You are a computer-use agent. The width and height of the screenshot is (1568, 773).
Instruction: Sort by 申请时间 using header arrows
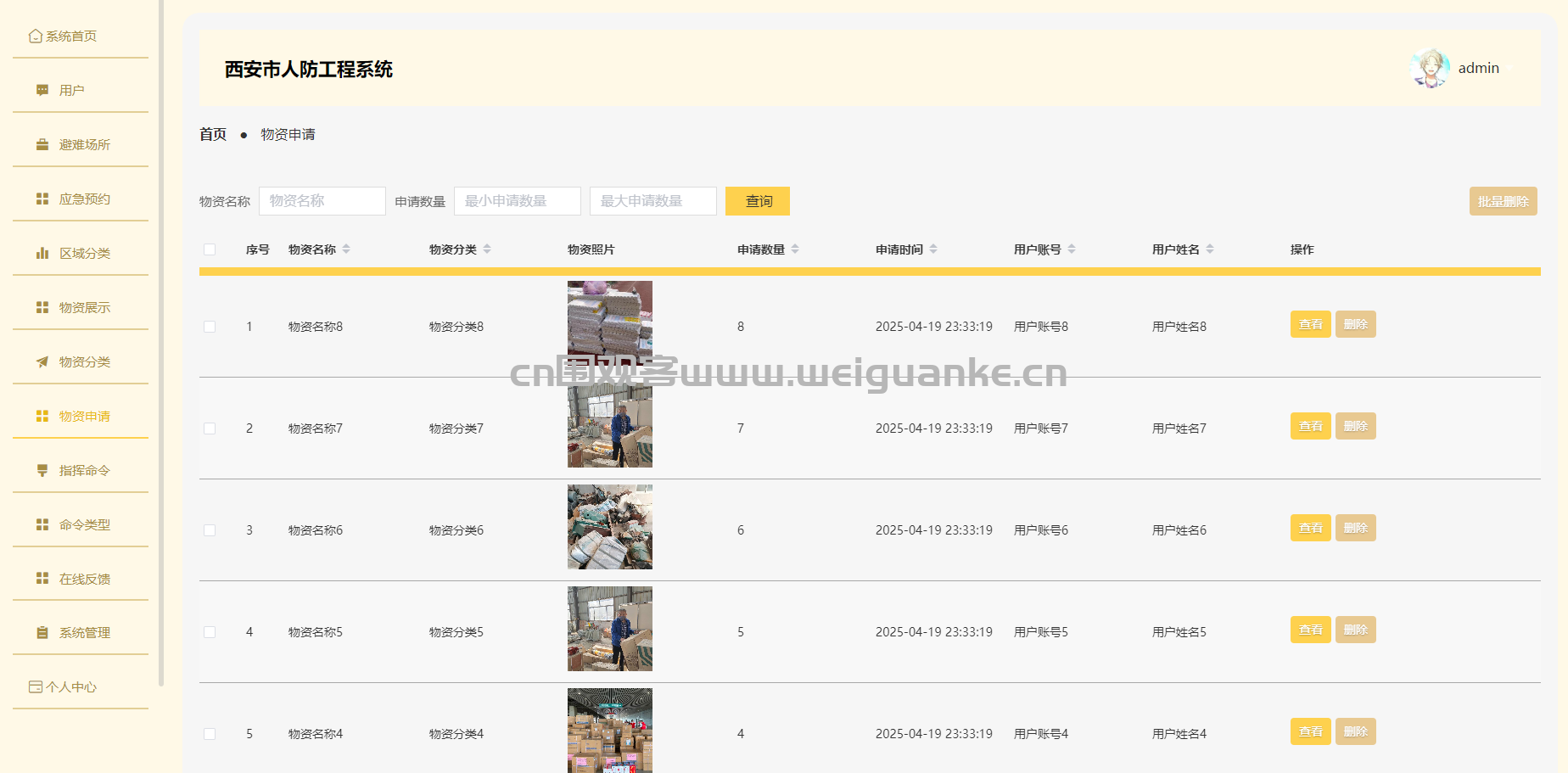933,249
